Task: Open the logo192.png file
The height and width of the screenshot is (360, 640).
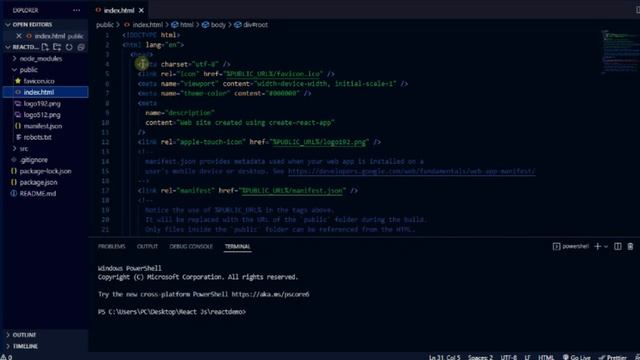Action: (x=42, y=104)
